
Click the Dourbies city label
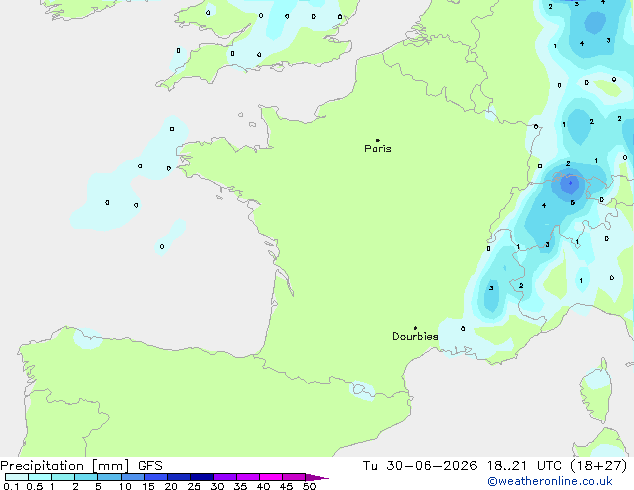coord(415,336)
